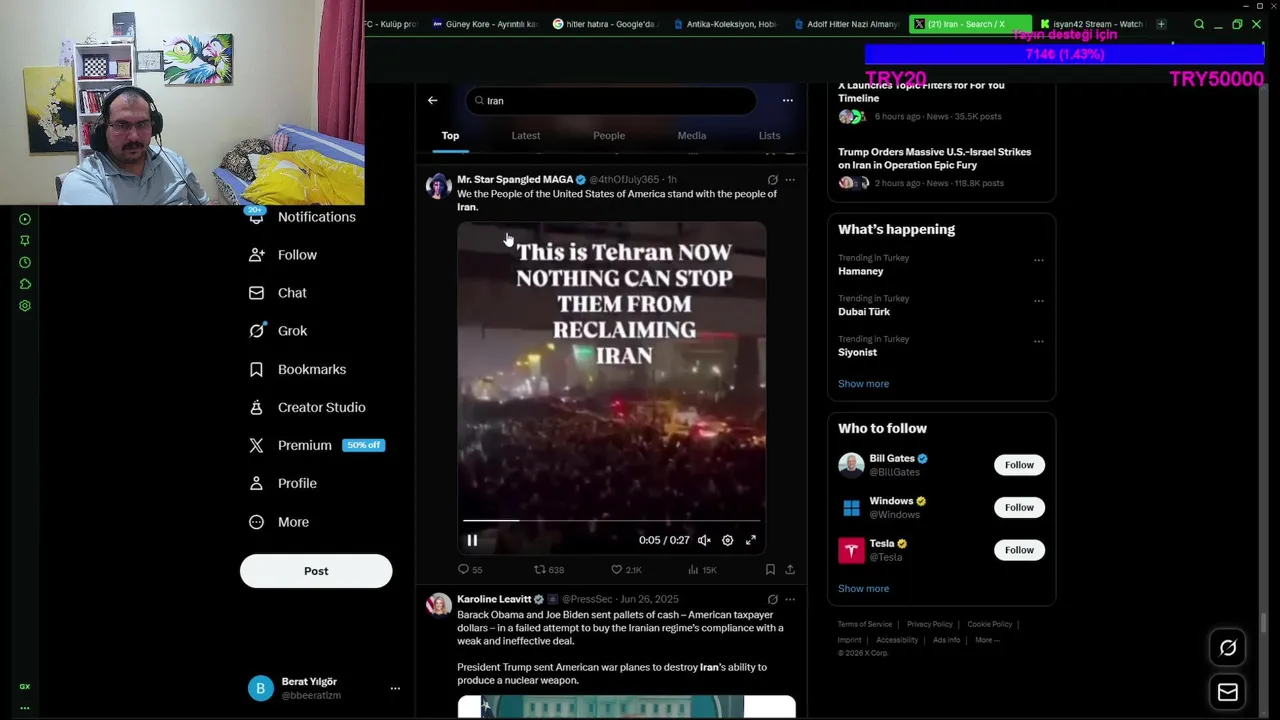Screen dimensions: 1280x720
Task: Open more options for Dubai Türk trend
Action: tap(1038, 300)
